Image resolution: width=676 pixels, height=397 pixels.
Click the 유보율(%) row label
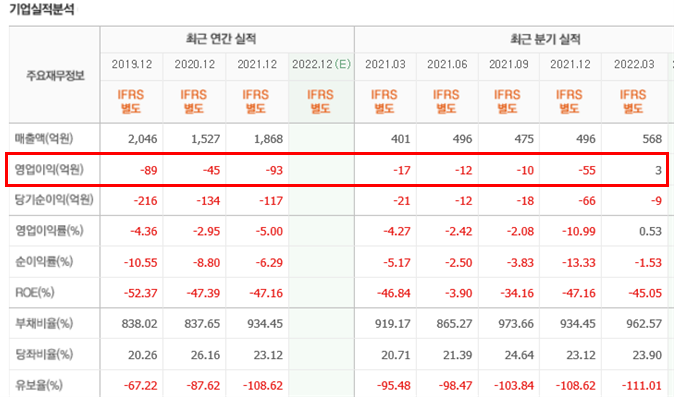tap(39, 385)
